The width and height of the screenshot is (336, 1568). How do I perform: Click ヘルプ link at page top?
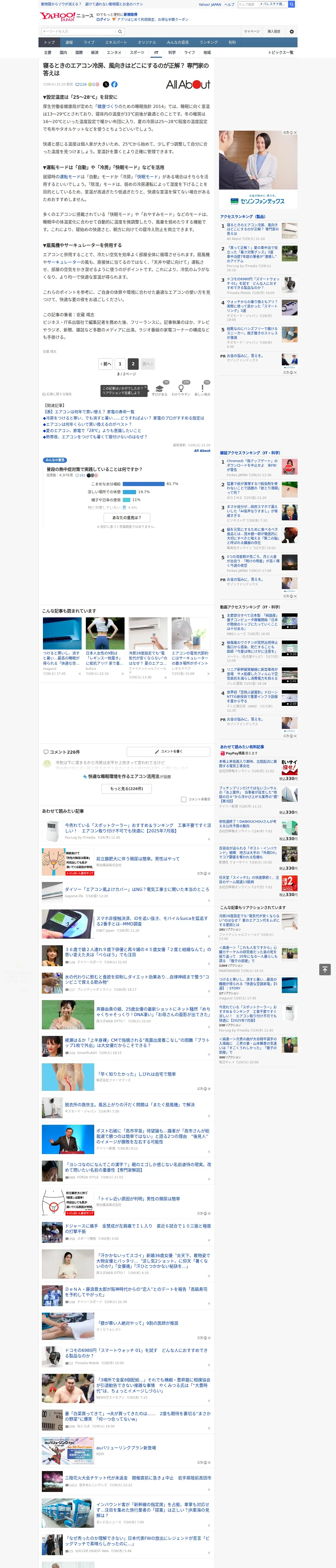229,4
